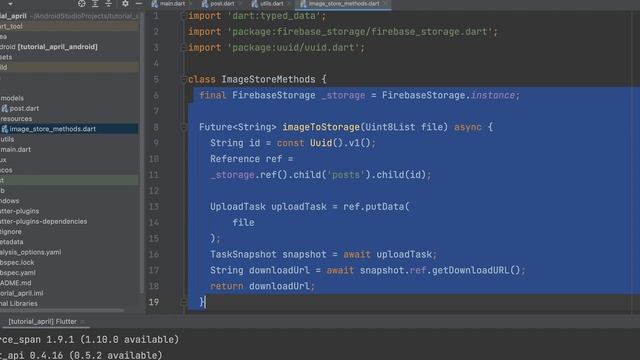This screenshot has width=640, height=360.
Task: Click on 'posts' string in line 11
Action: (346, 175)
